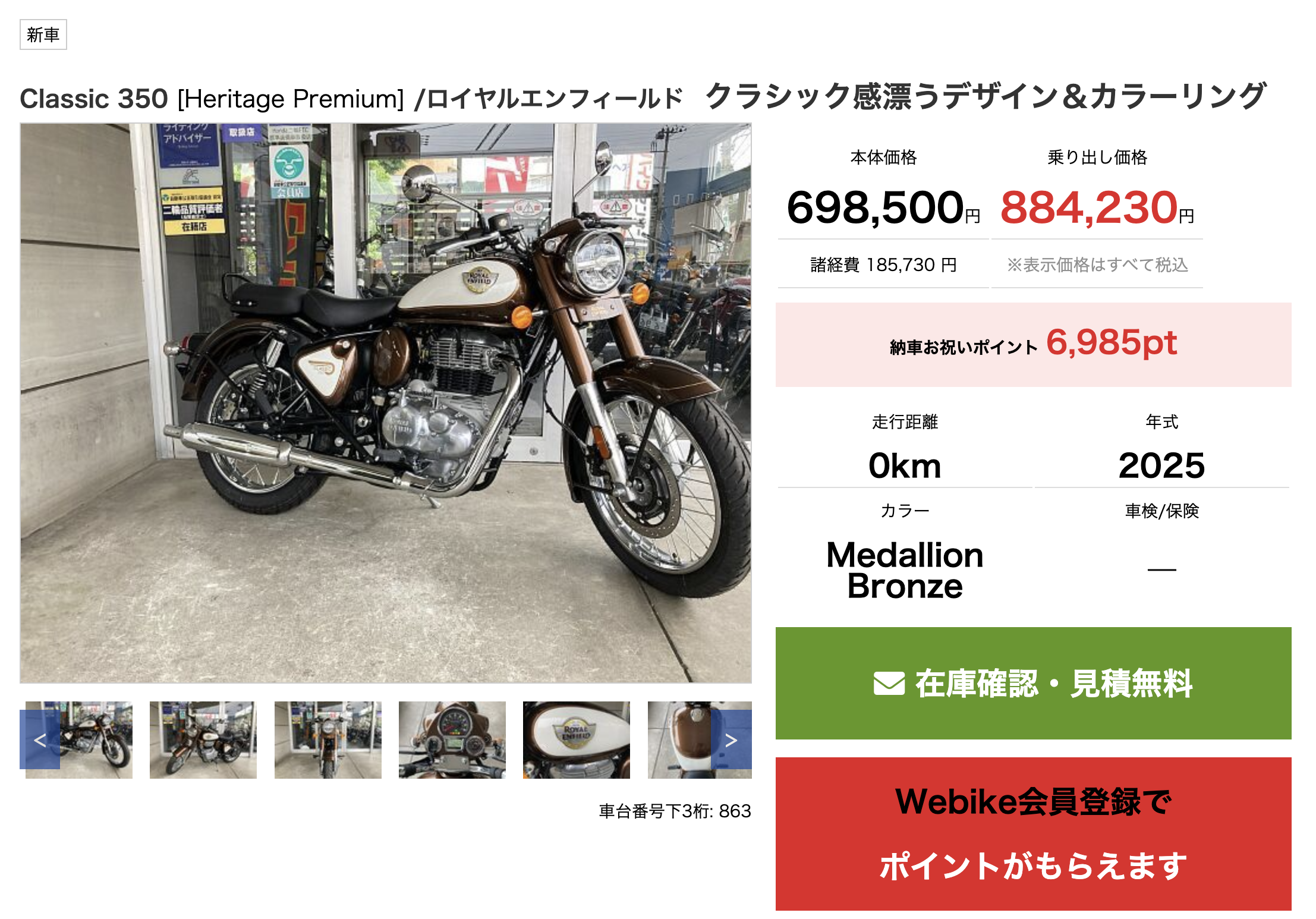
Task: Open the 在庫確認・見積無料 green button
Action: tap(1033, 683)
